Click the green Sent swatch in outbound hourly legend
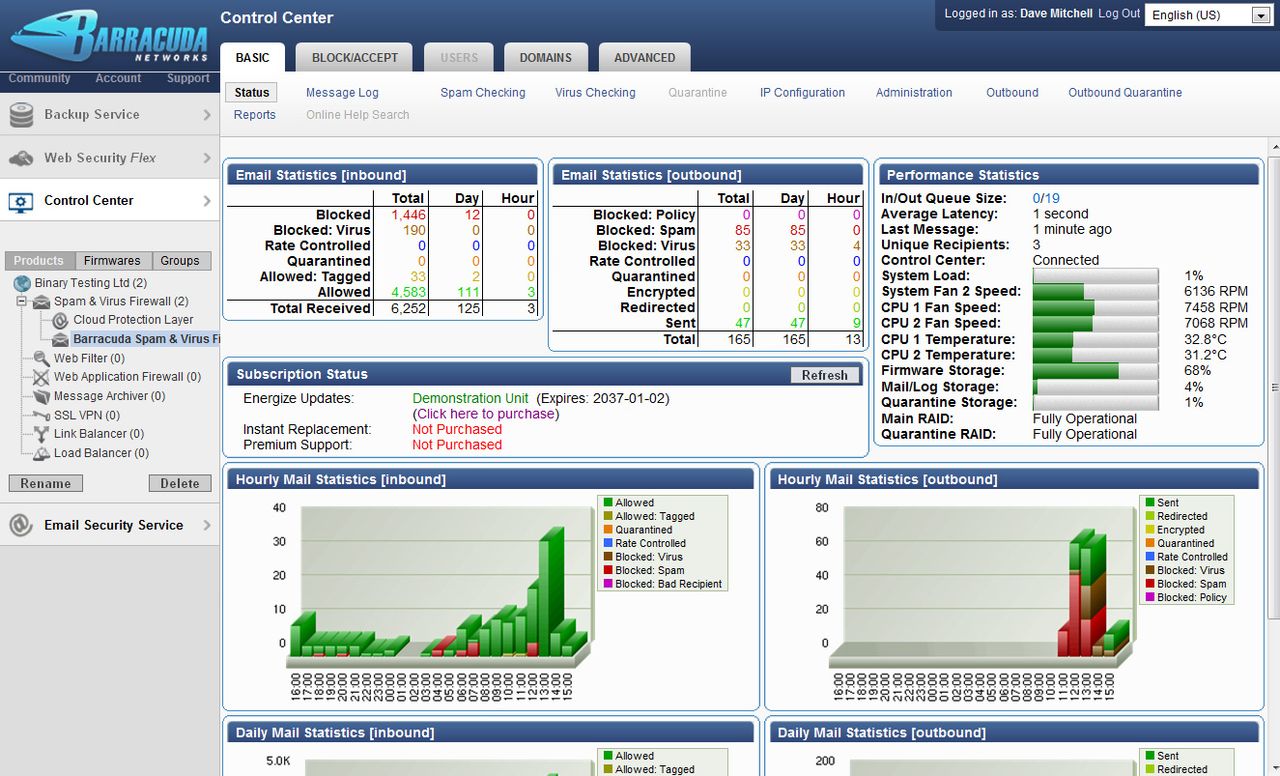1280x776 pixels. coord(1149,503)
